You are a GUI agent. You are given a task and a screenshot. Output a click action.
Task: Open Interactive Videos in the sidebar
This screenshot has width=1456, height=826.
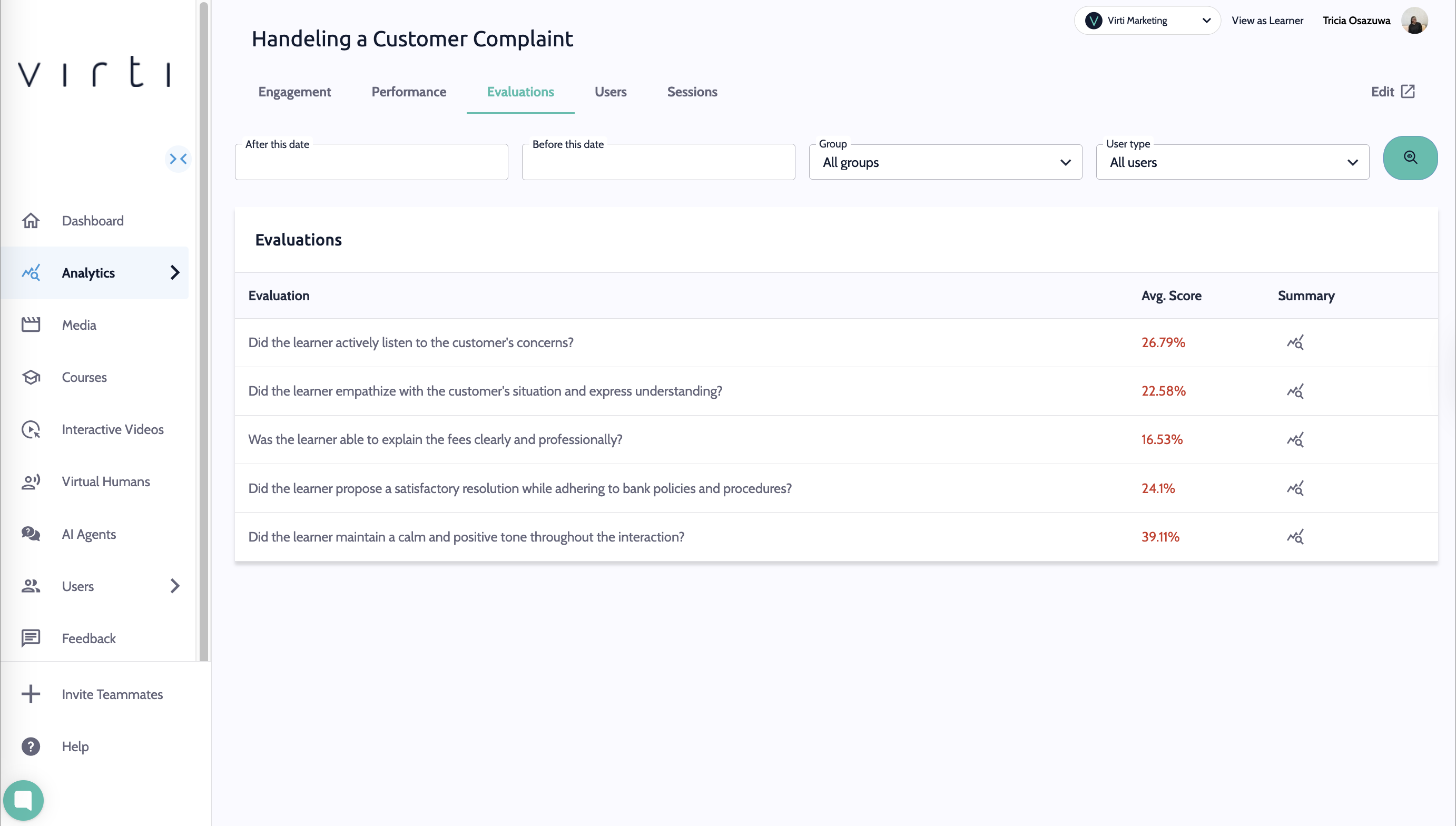point(112,429)
